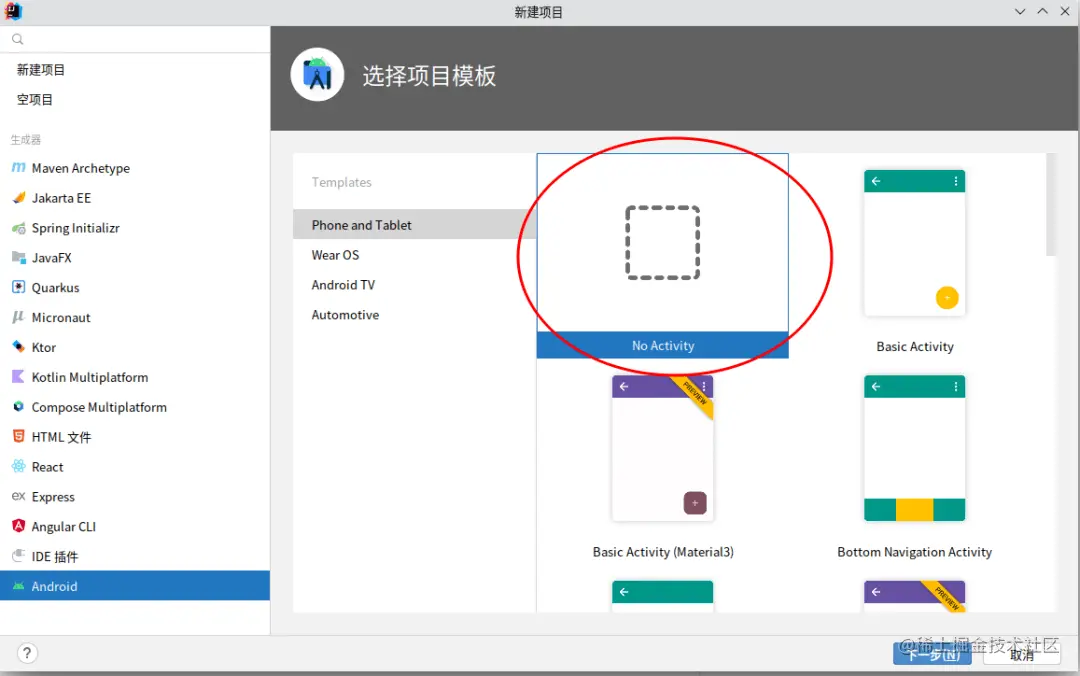Click the Micronaut mu icon
The width and height of the screenshot is (1080, 676).
pos(19,317)
